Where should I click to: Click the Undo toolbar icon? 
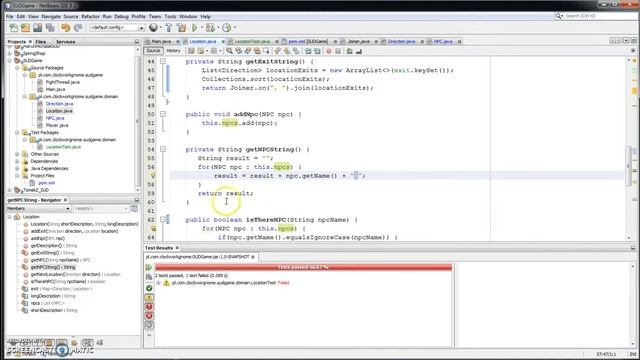pos(65,28)
